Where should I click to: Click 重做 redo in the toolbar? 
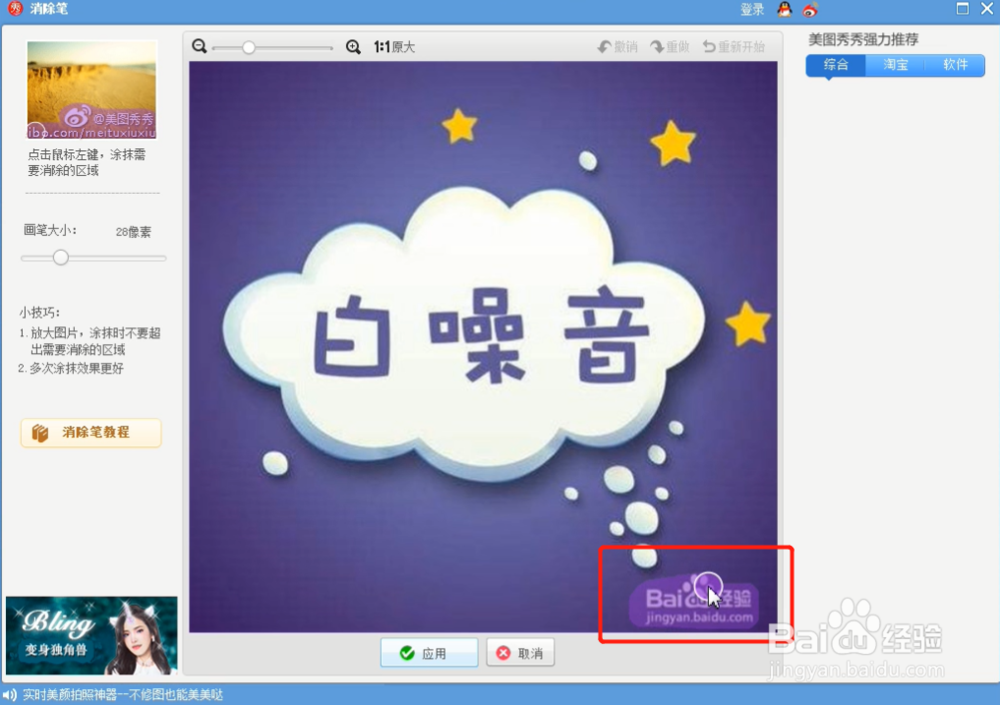pos(670,47)
